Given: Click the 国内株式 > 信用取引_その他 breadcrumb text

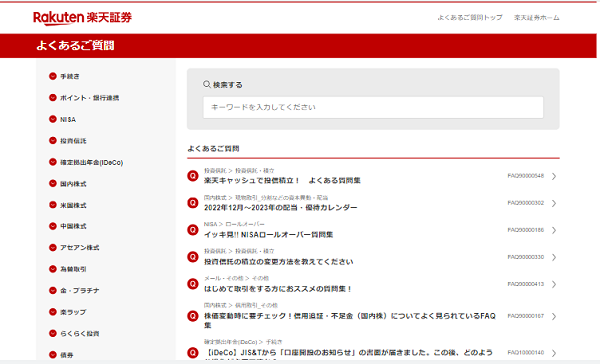Looking at the screenshot, I should point(241,305).
